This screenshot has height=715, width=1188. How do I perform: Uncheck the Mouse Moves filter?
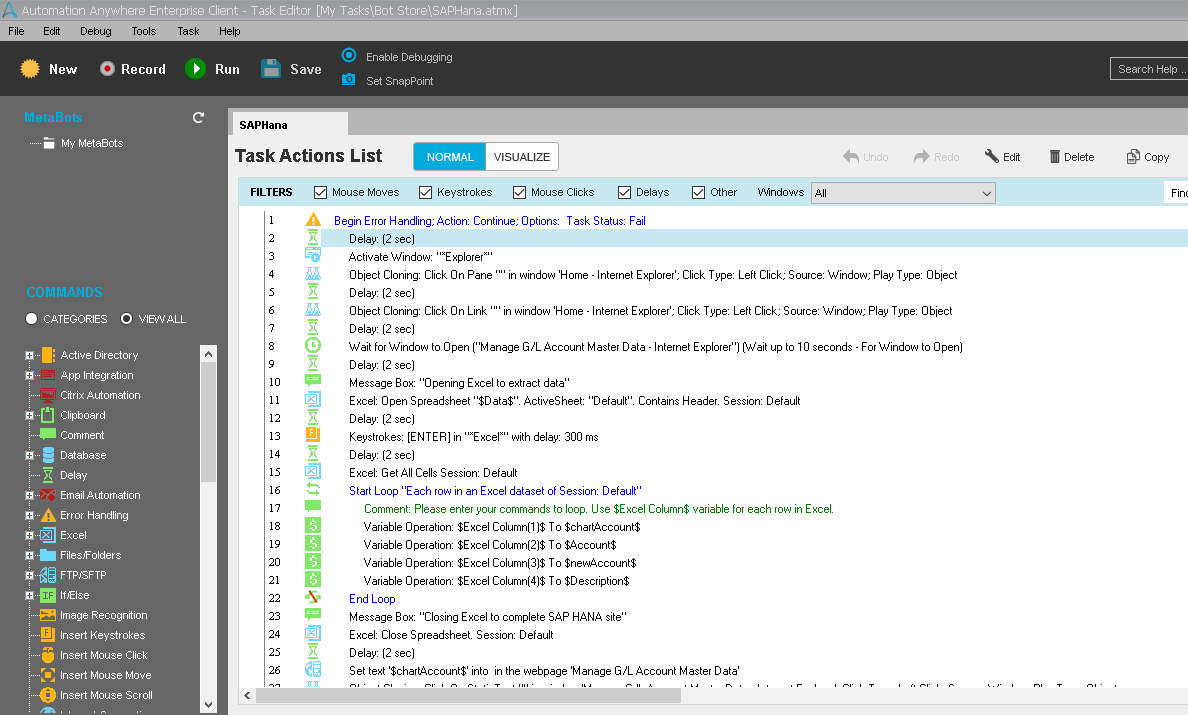(x=321, y=192)
